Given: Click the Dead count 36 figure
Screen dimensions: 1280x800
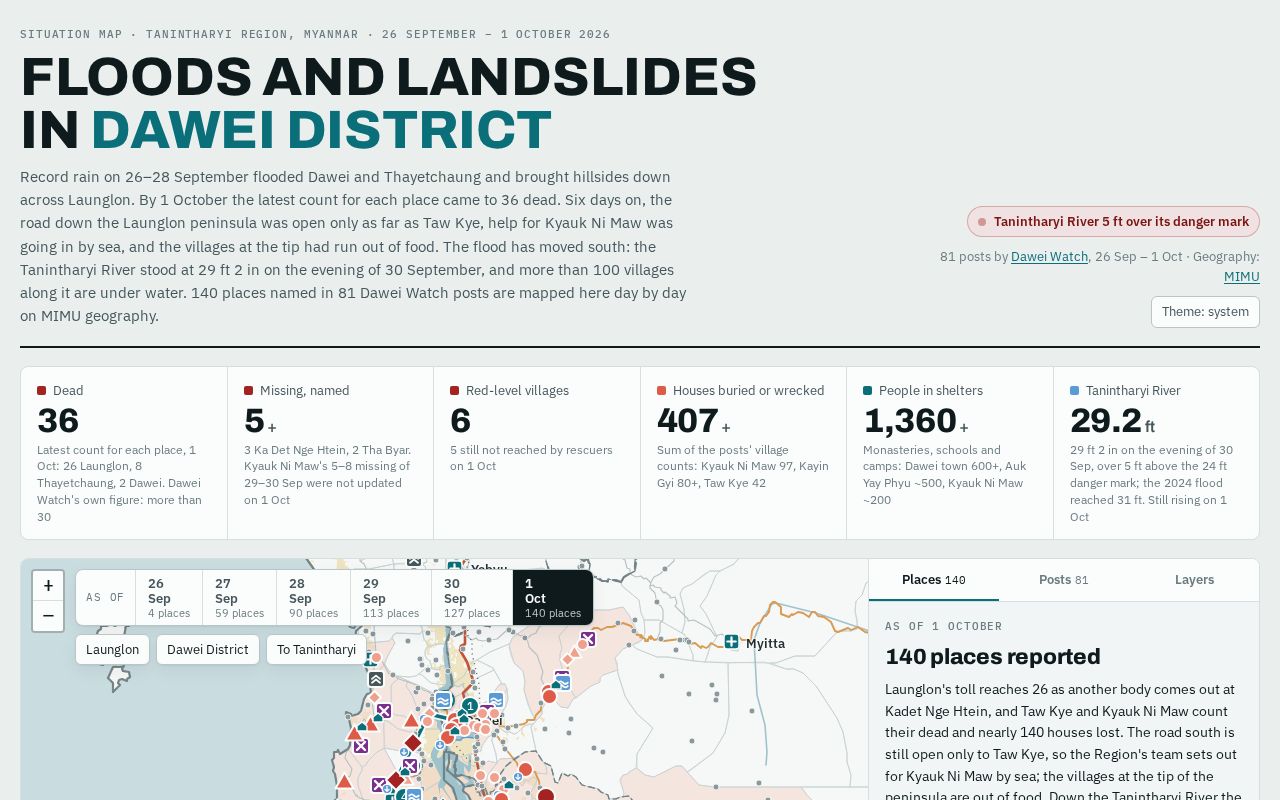Looking at the screenshot, I should pyautogui.click(x=58, y=421).
